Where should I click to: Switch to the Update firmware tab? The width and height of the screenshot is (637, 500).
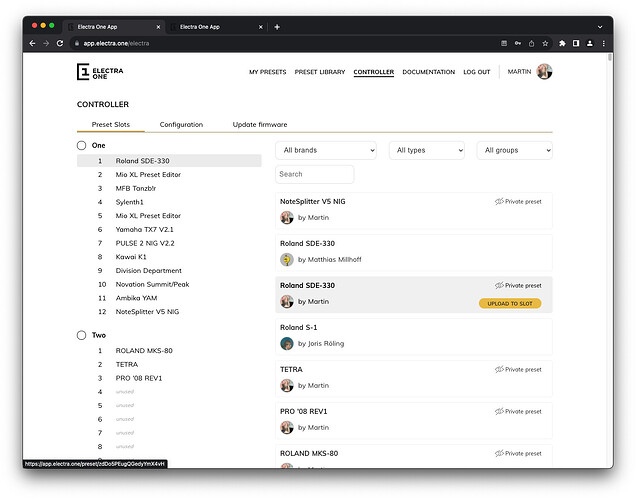260,124
